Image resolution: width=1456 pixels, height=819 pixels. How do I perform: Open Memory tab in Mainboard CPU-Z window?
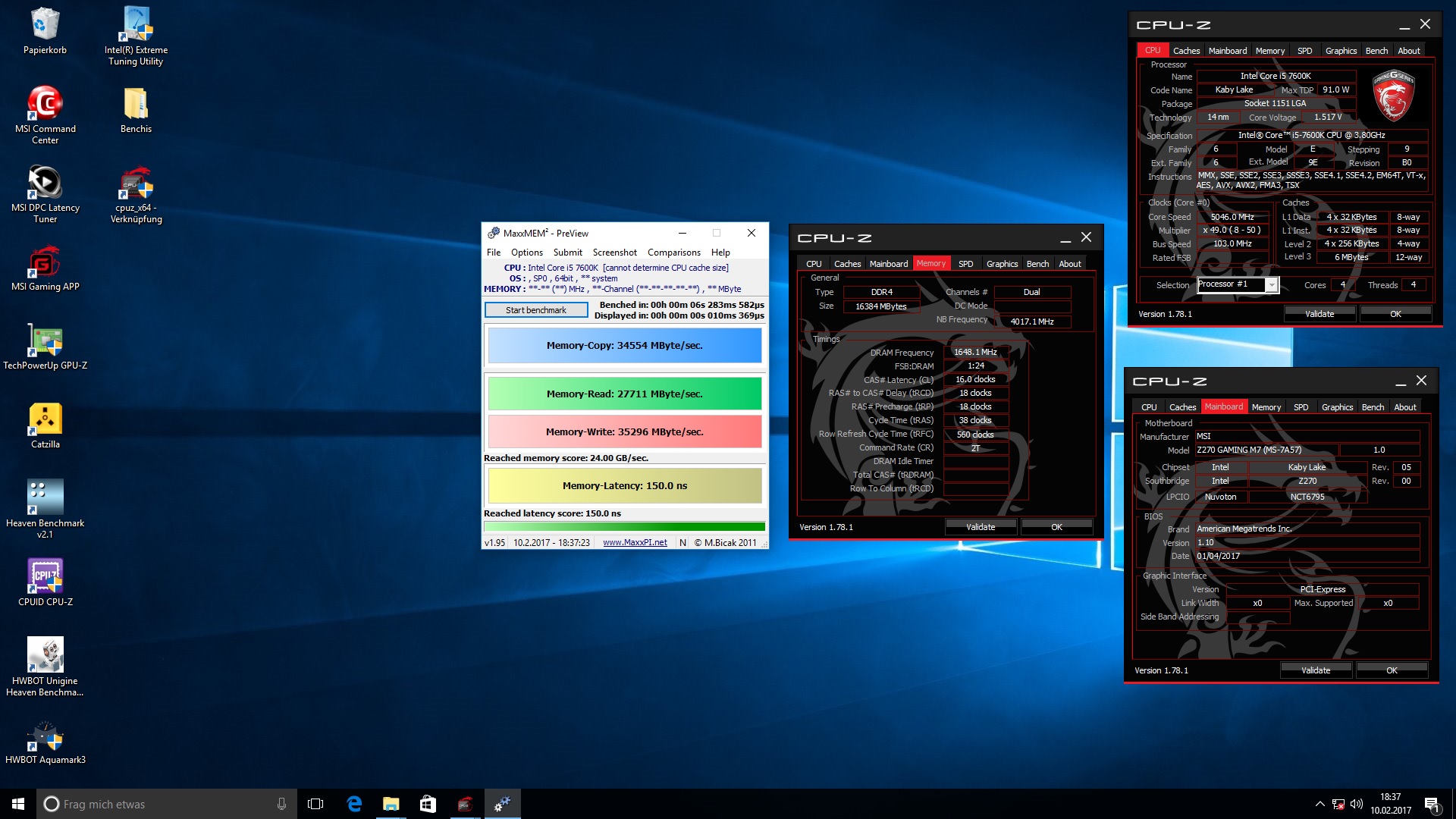1266,407
